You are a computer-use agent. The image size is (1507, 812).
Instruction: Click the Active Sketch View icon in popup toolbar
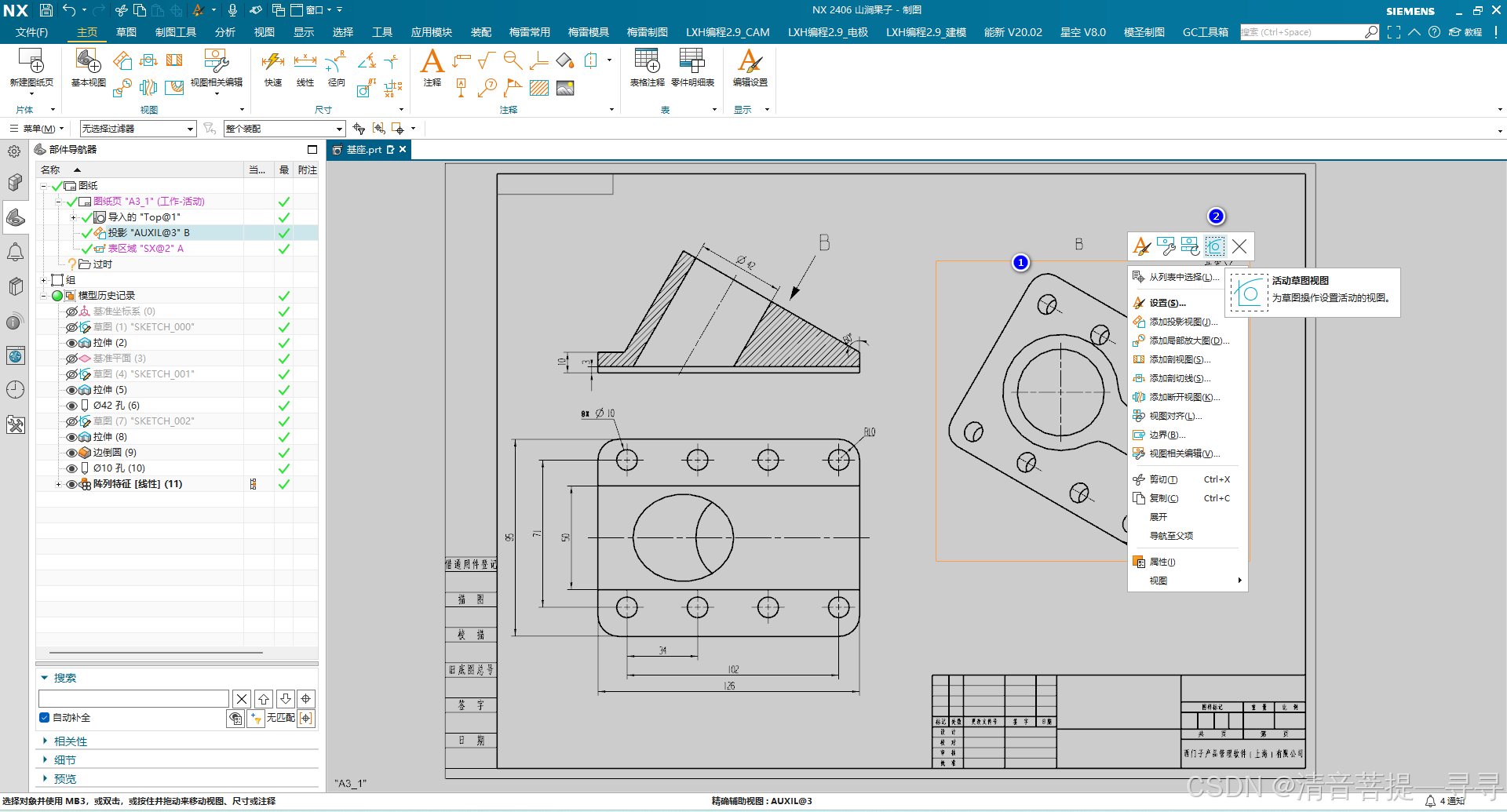pyautogui.click(x=1215, y=246)
